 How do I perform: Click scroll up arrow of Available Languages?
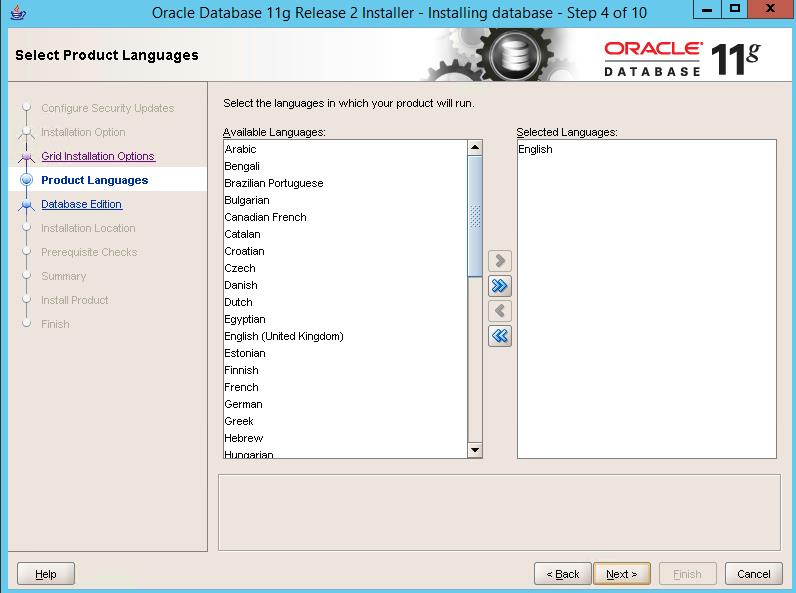coord(475,148)
